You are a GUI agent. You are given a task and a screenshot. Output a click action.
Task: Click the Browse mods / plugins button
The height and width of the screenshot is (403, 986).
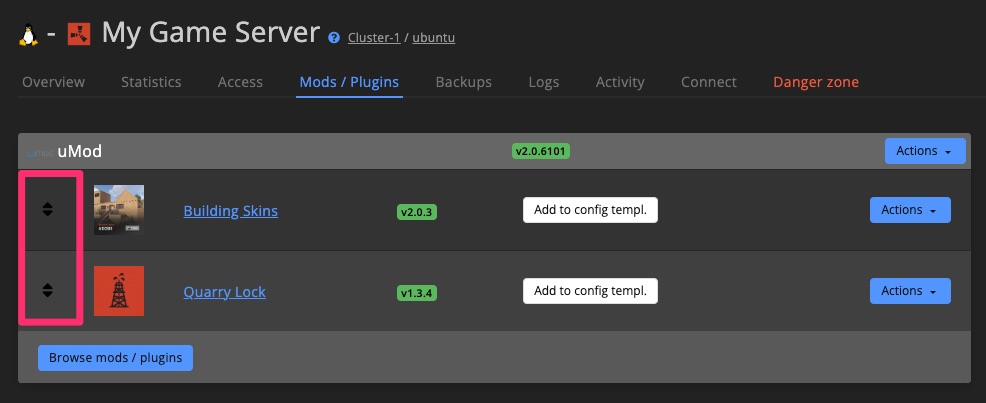[116, 358]
